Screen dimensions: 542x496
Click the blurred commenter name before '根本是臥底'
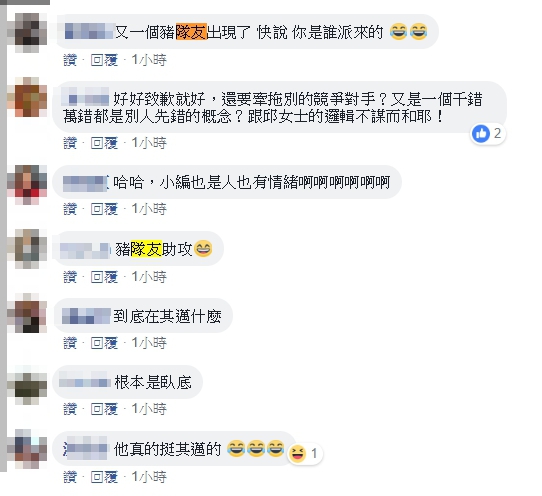[85, 382]
